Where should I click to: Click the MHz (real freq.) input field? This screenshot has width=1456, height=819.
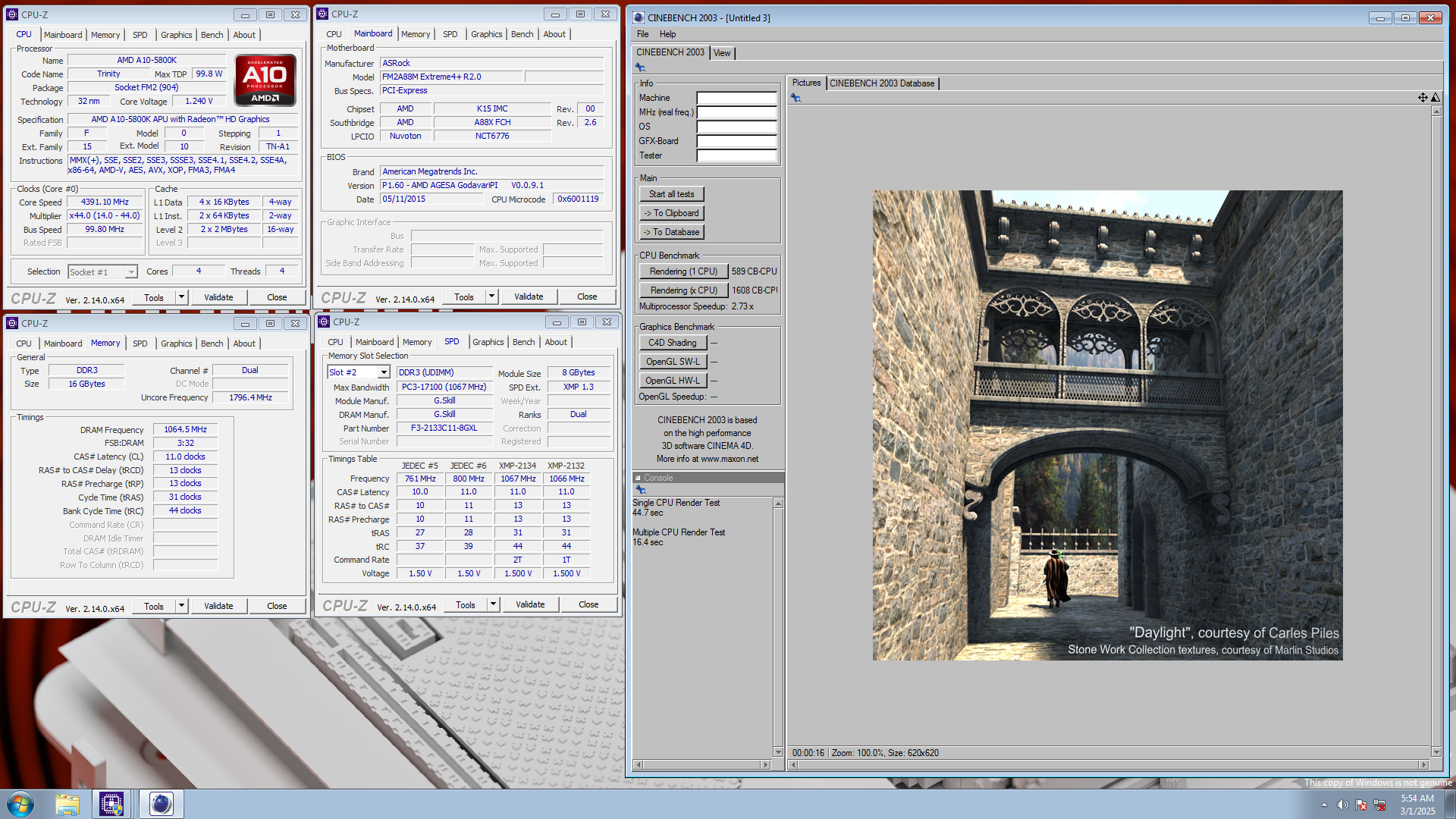point(736,112)
